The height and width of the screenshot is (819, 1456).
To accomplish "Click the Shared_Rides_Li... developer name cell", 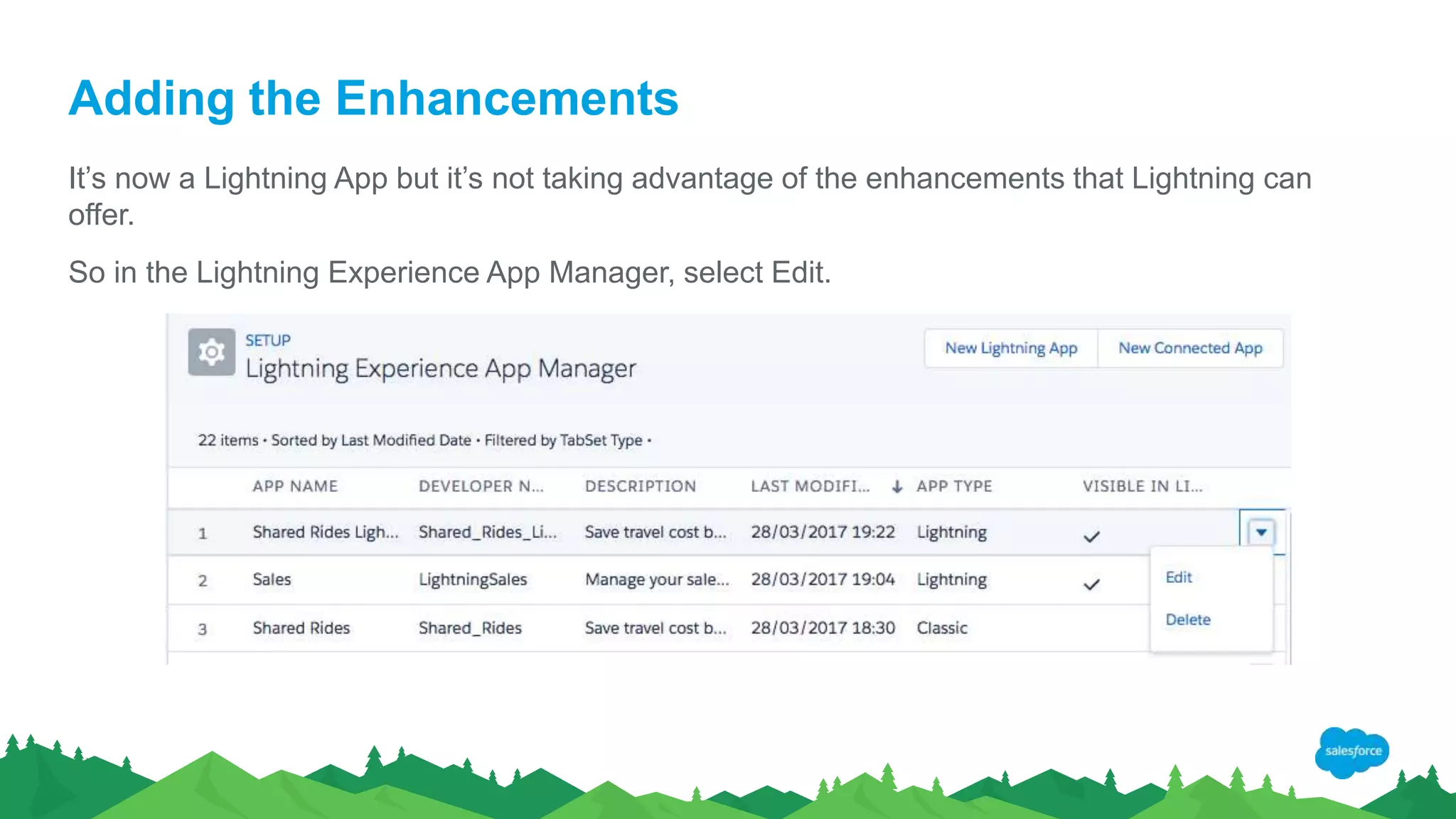I will point(488,532).
